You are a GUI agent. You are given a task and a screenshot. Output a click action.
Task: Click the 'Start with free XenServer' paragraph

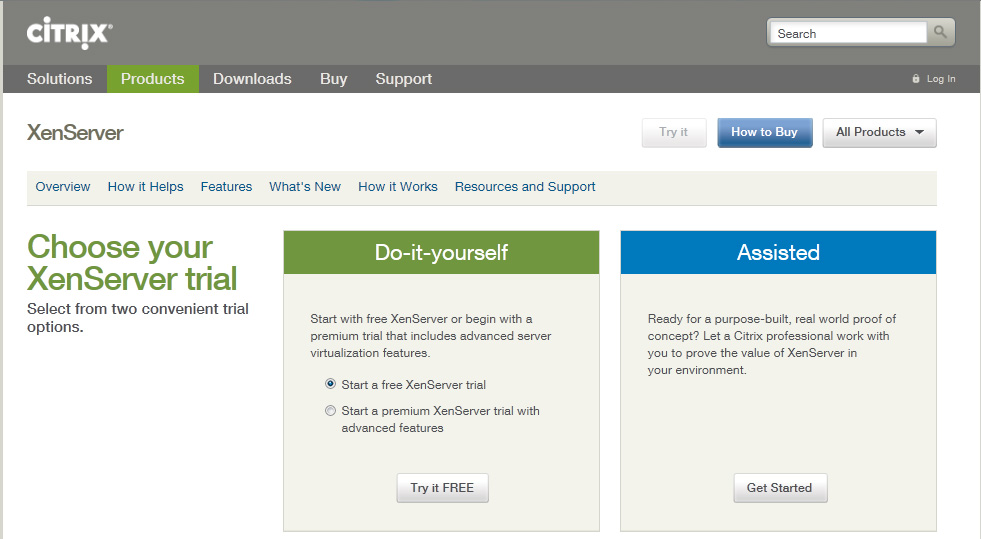[430, 336]
